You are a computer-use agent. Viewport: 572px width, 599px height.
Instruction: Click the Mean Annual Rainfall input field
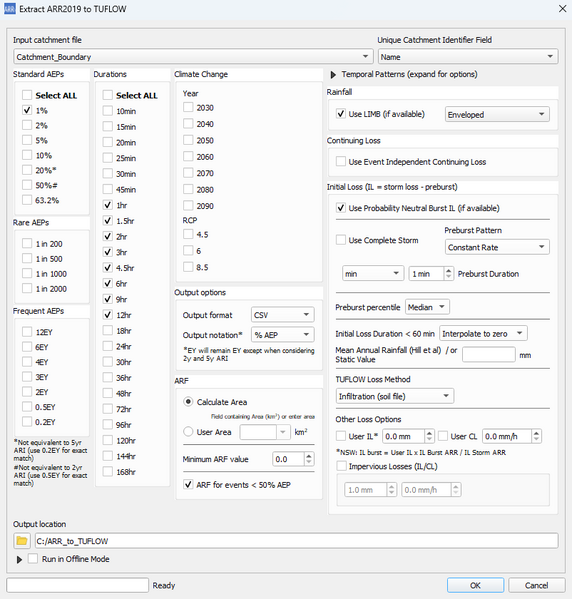click(x=489, y=355)
